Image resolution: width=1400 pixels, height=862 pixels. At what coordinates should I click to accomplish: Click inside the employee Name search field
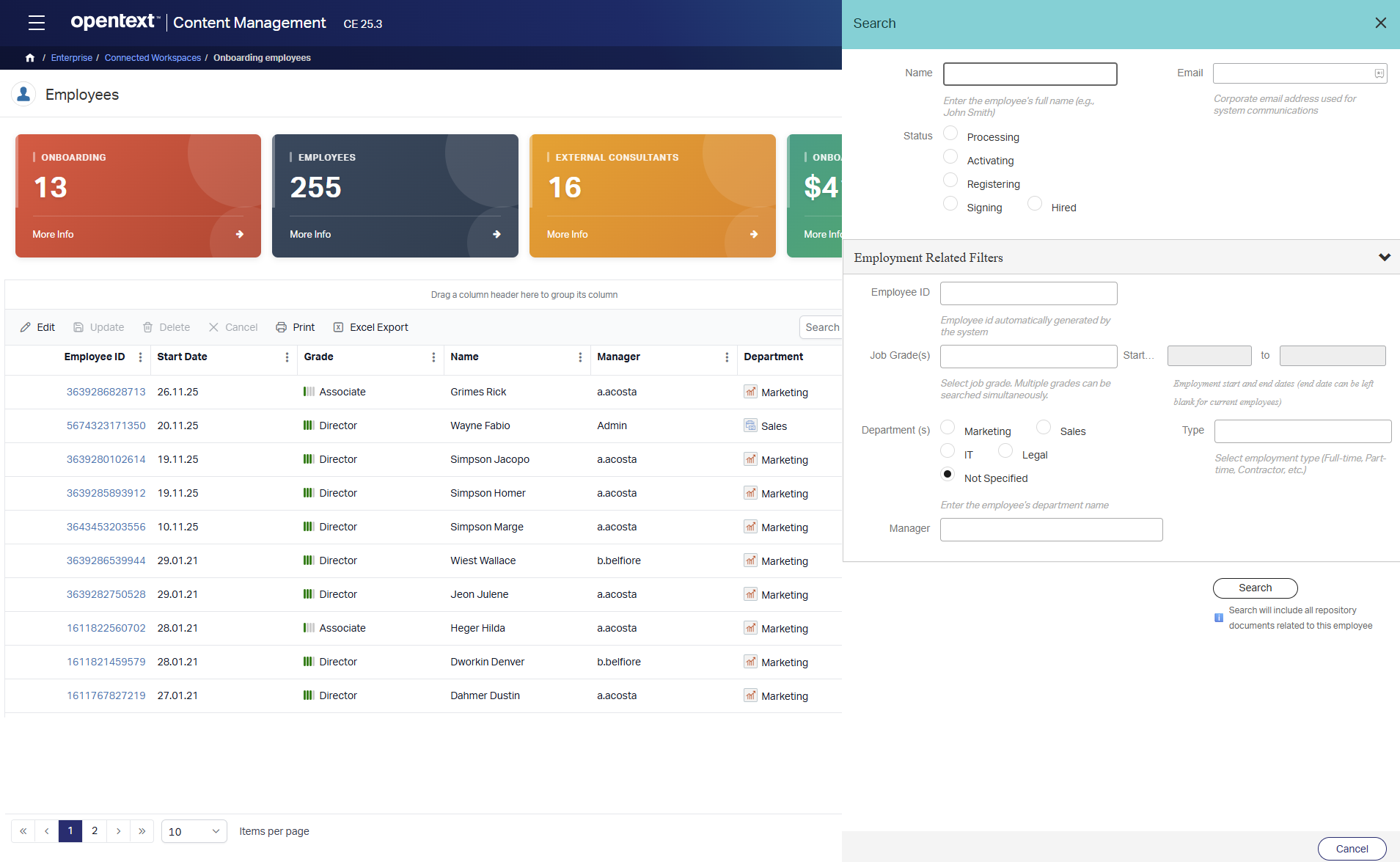(1030, 74)
